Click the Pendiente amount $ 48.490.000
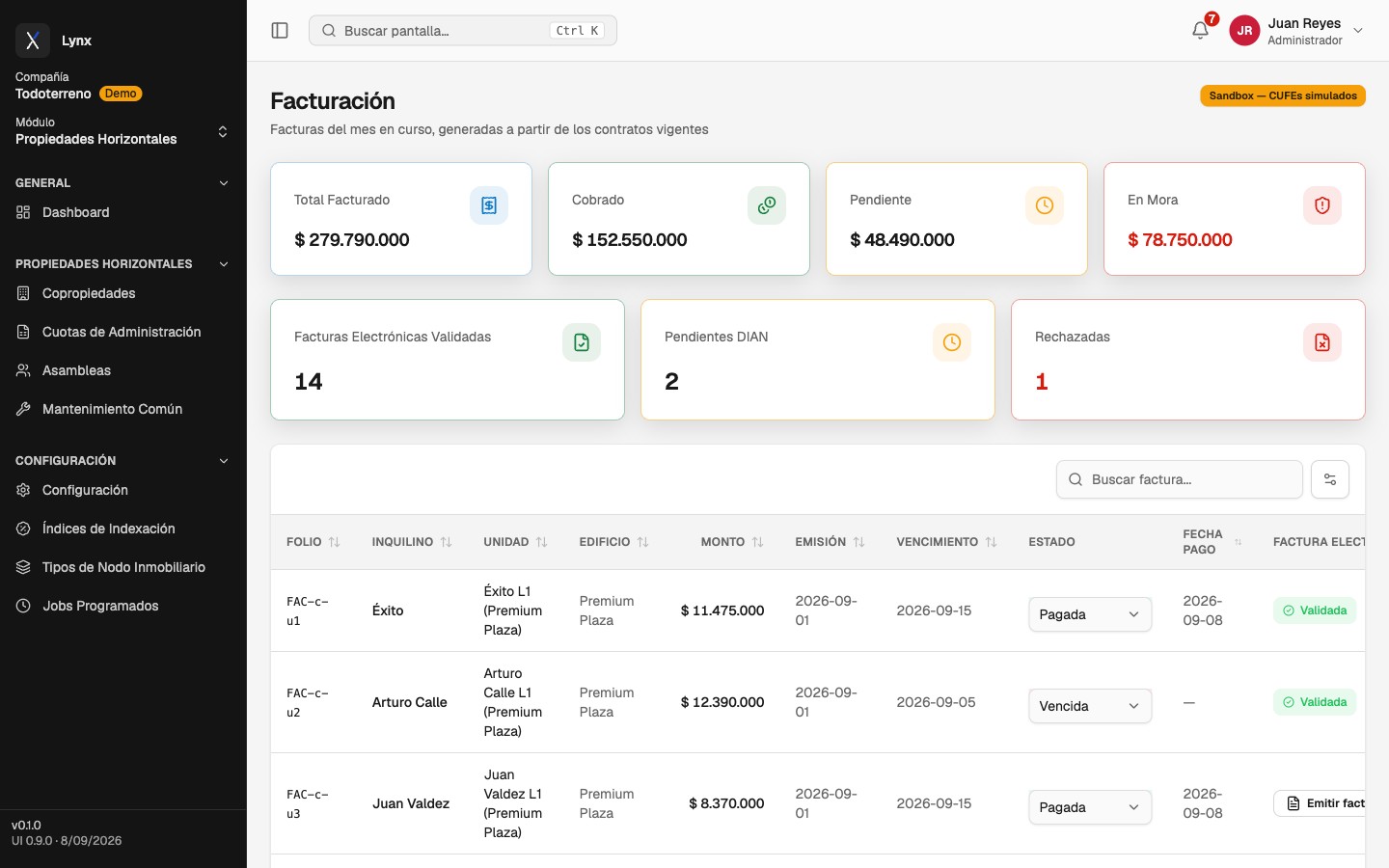 pos(902,240)
